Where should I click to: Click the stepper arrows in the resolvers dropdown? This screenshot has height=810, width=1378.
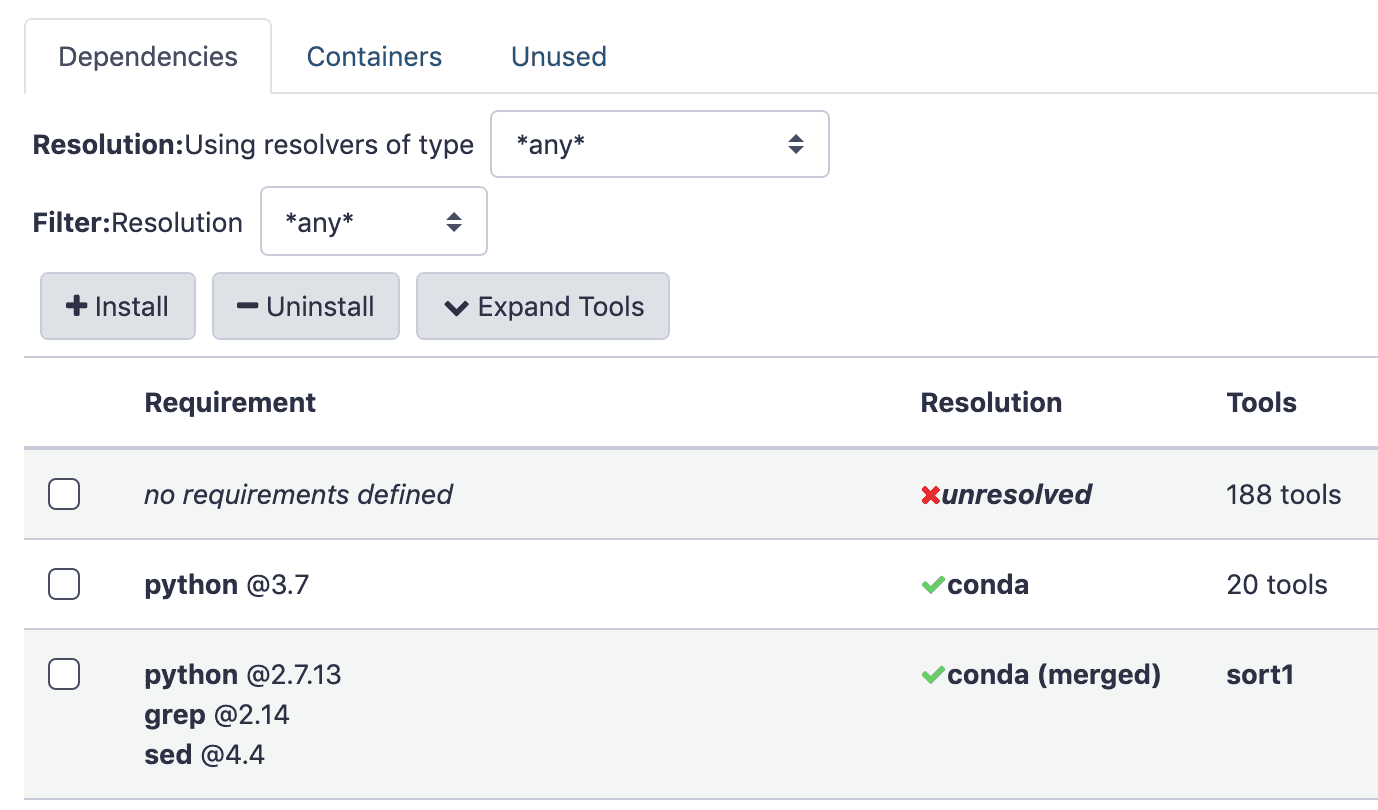pyautogui.click(x=796, y=144)
